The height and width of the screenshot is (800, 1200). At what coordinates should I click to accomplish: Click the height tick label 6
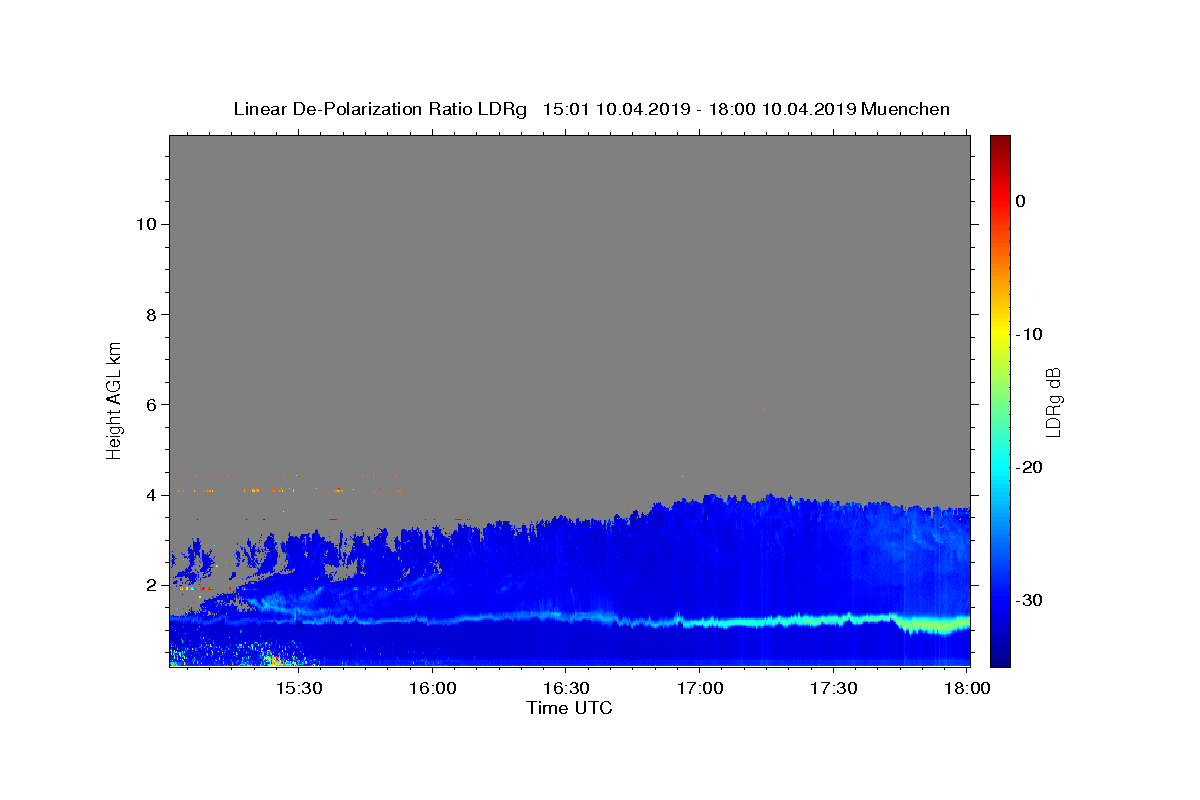click(151, 404)
